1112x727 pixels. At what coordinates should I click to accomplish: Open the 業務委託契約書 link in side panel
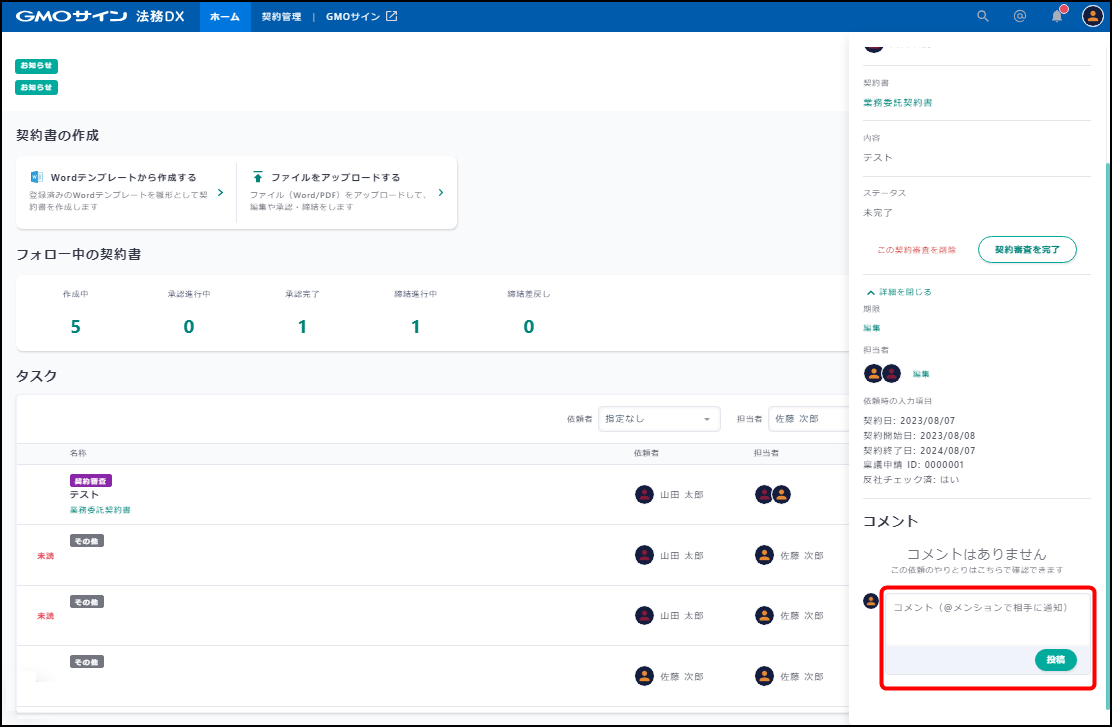click(x=898, y=103)
